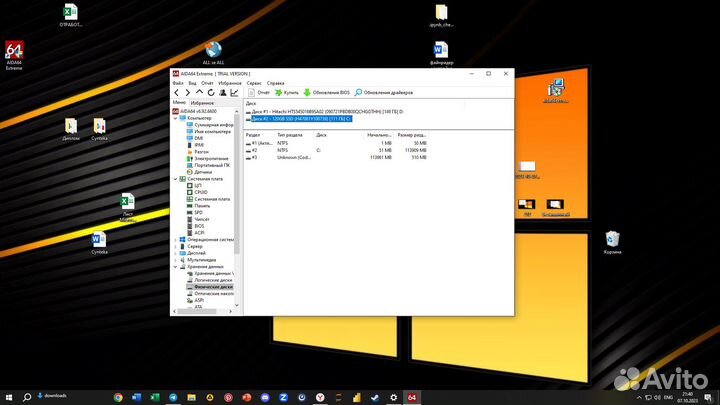Screen dimensions: 720x405
Task: Click the Тип раздела column header
Action: 290,135
